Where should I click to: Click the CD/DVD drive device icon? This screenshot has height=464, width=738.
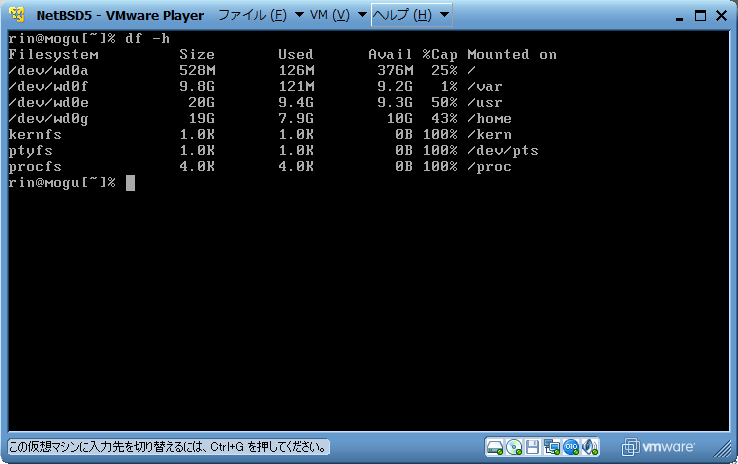point(514,447)
